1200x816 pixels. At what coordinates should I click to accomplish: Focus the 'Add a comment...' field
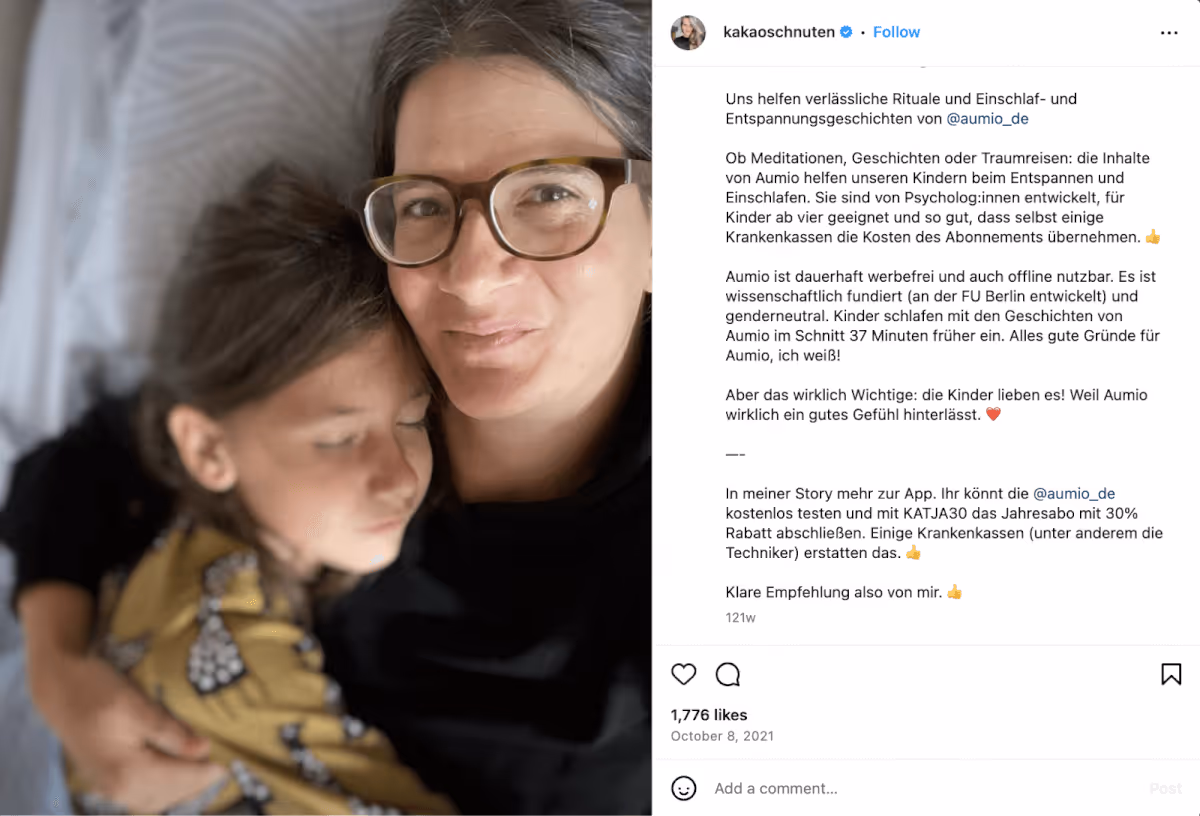(920, 789)
